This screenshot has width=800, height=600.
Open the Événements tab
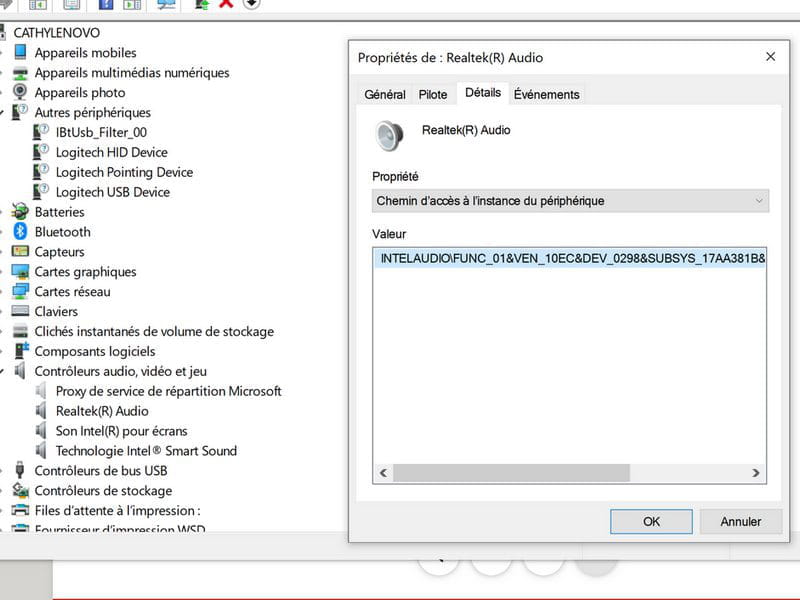coord(546,94)
